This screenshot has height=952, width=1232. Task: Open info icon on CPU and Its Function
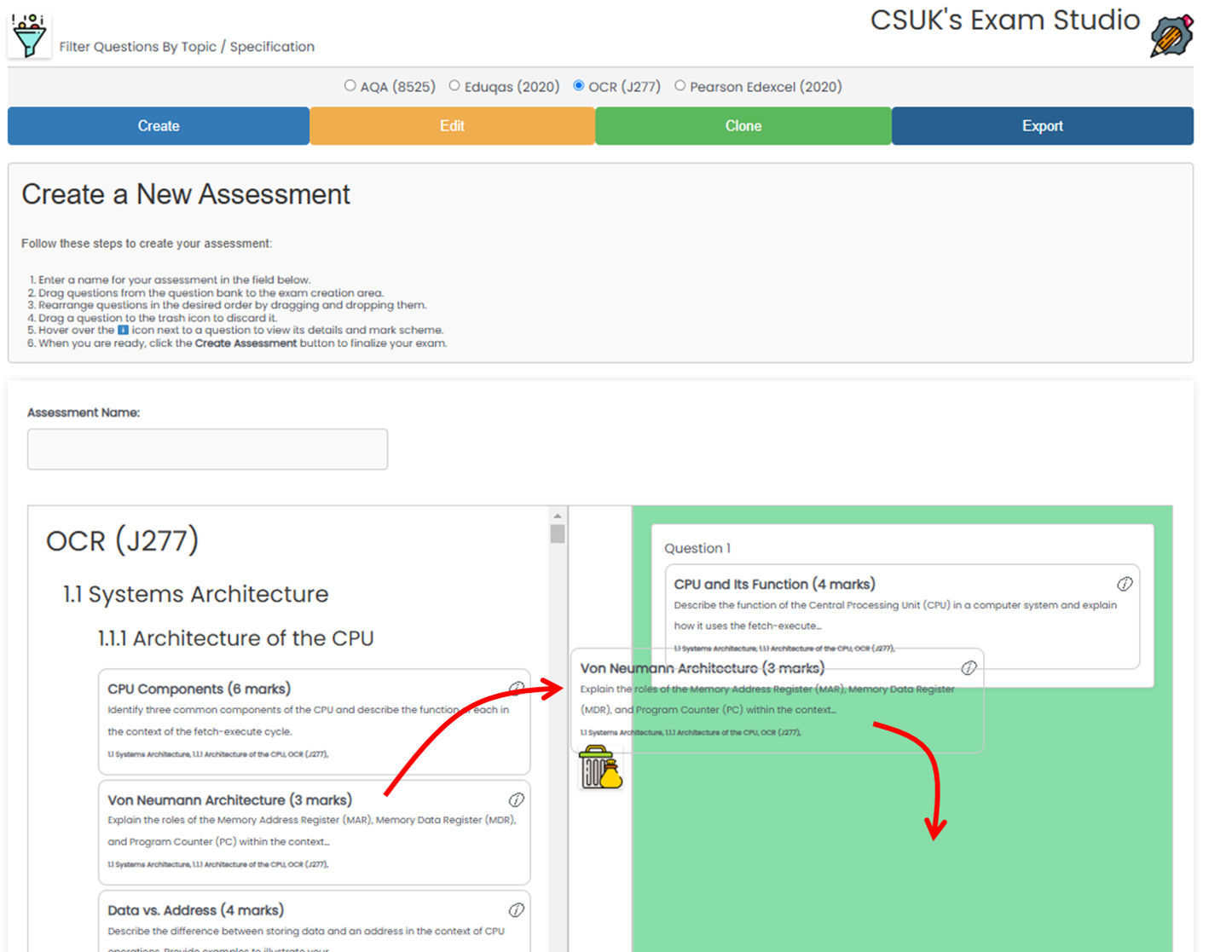point(1125,584)
